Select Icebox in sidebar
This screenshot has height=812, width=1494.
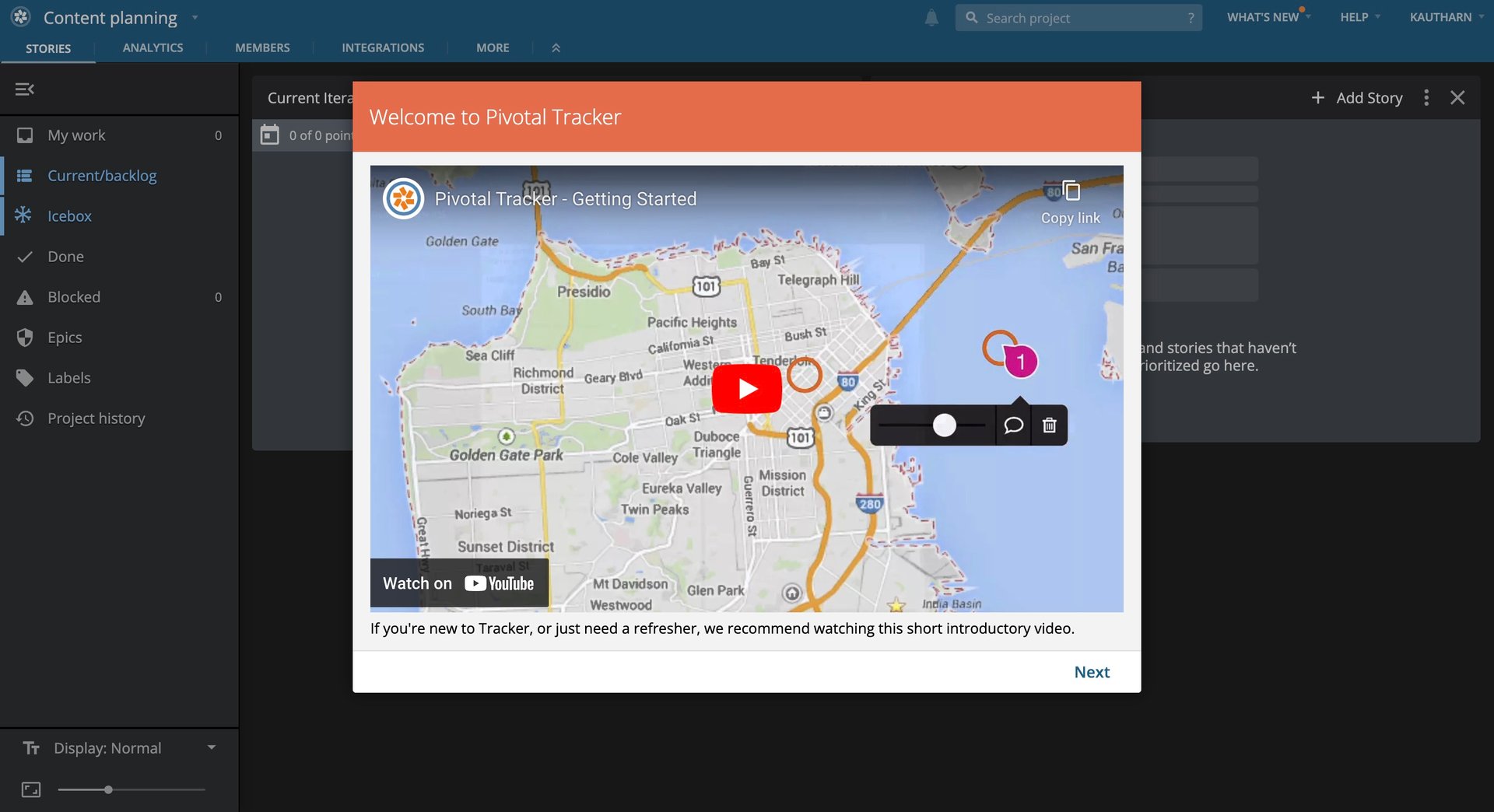pyautogui.click(x=119, y=216)
